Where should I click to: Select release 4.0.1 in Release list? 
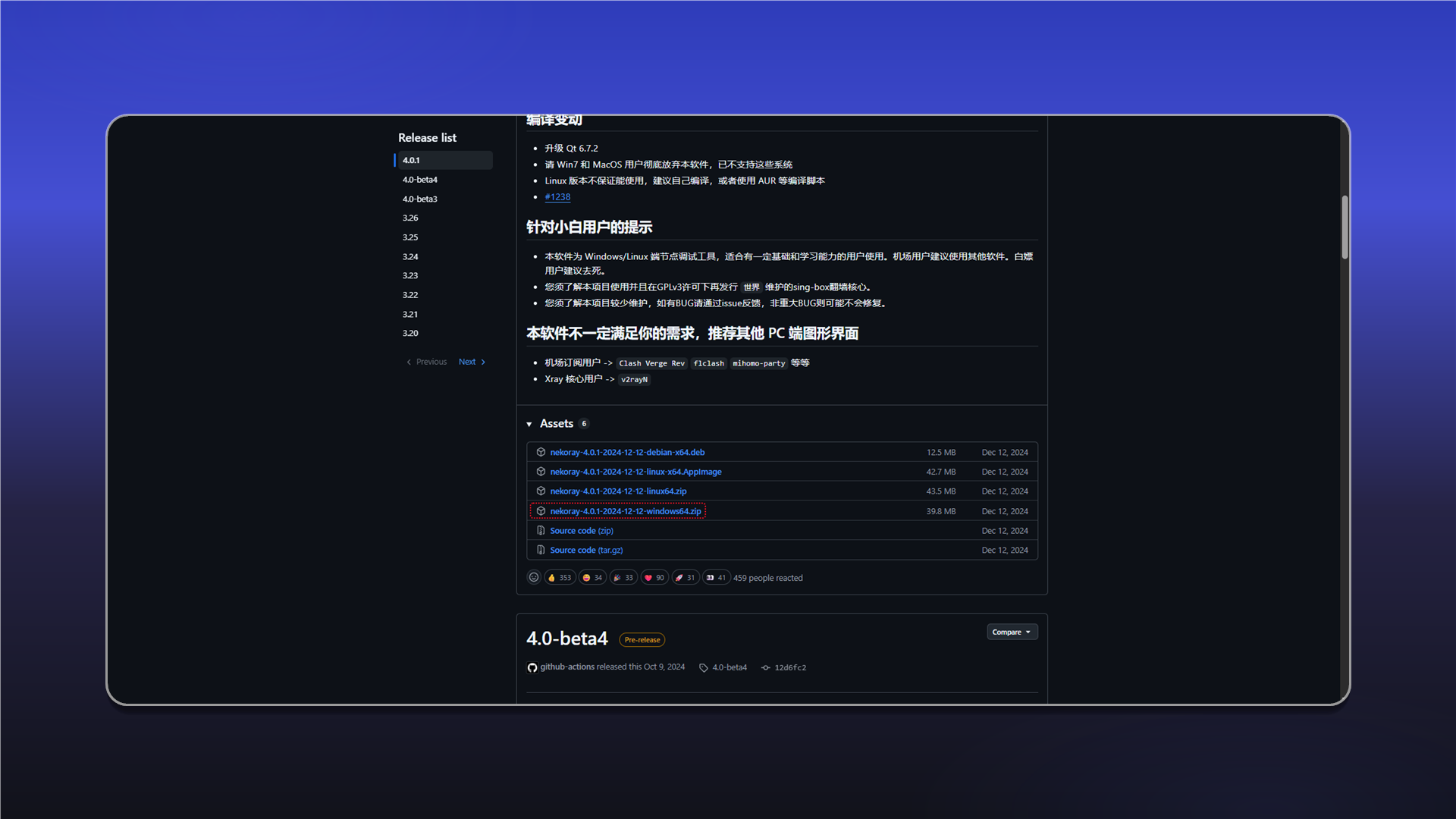point(444,161)
